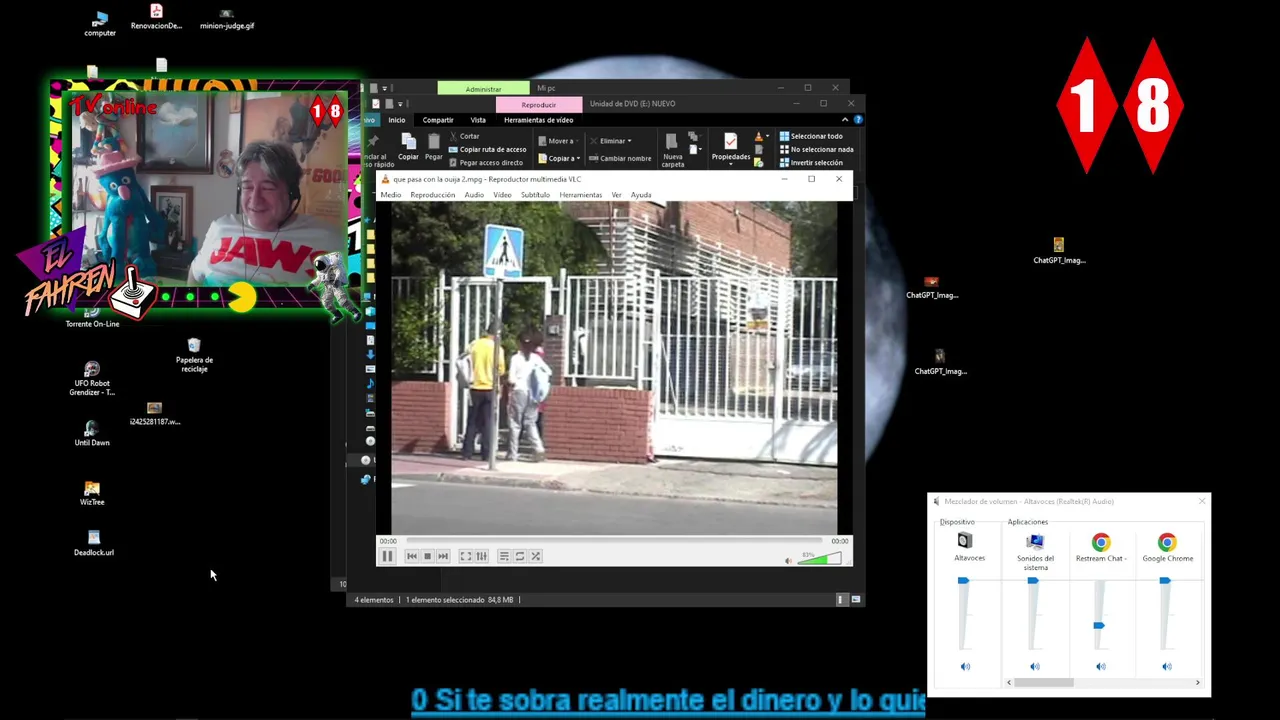Screen dimensions: 1280x720
Task: Open VLC Herramientas menu
Action: [x=581, y=195]
